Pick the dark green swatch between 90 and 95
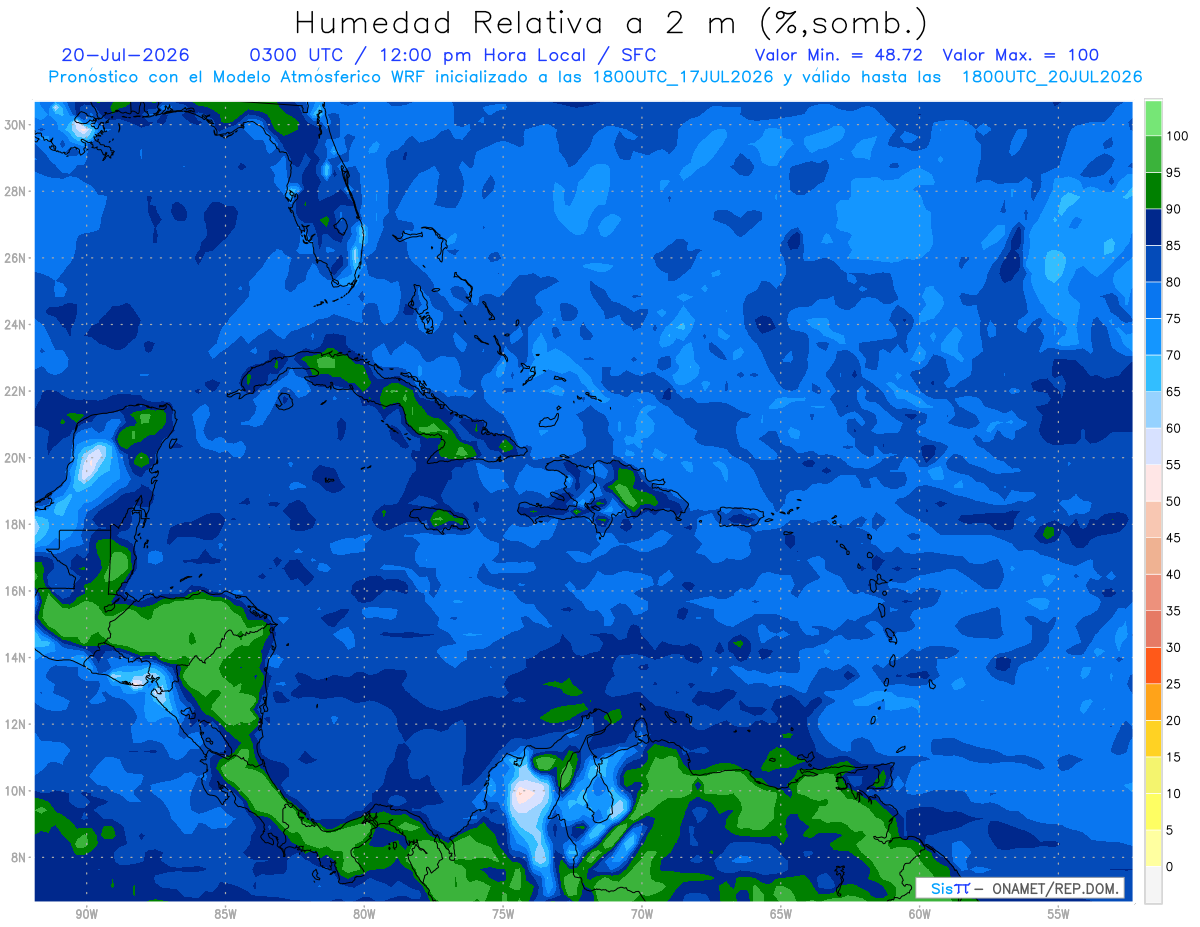This screenshot has width=1200, height=927. tap(1153, 191)
